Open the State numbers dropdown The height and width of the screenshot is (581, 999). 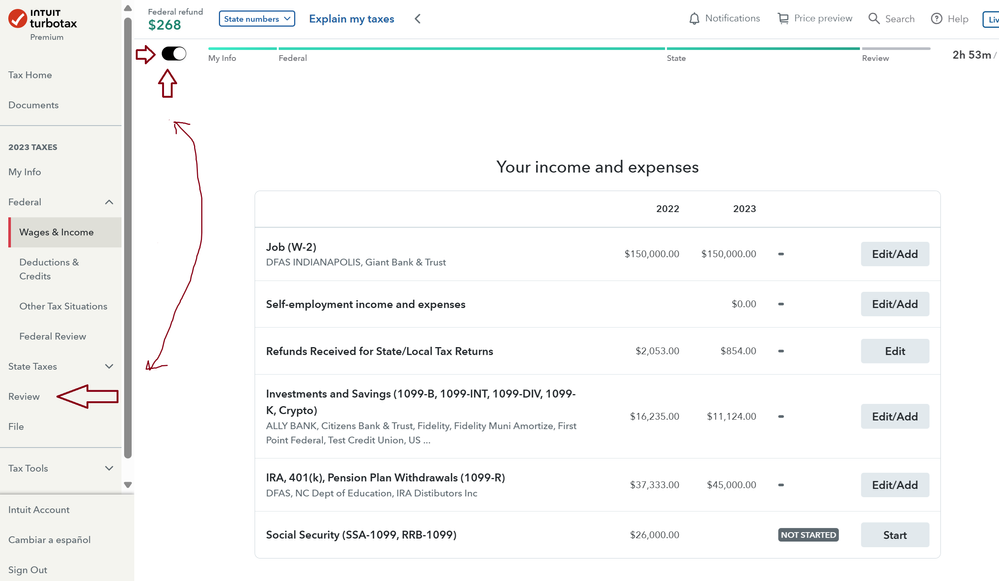(x=257, y=19)
